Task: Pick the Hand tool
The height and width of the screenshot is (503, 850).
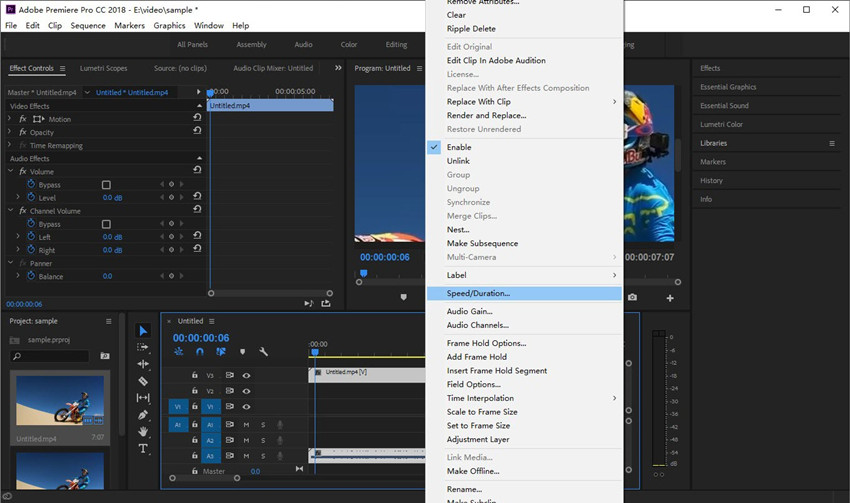Action: (x=143, y=431)
